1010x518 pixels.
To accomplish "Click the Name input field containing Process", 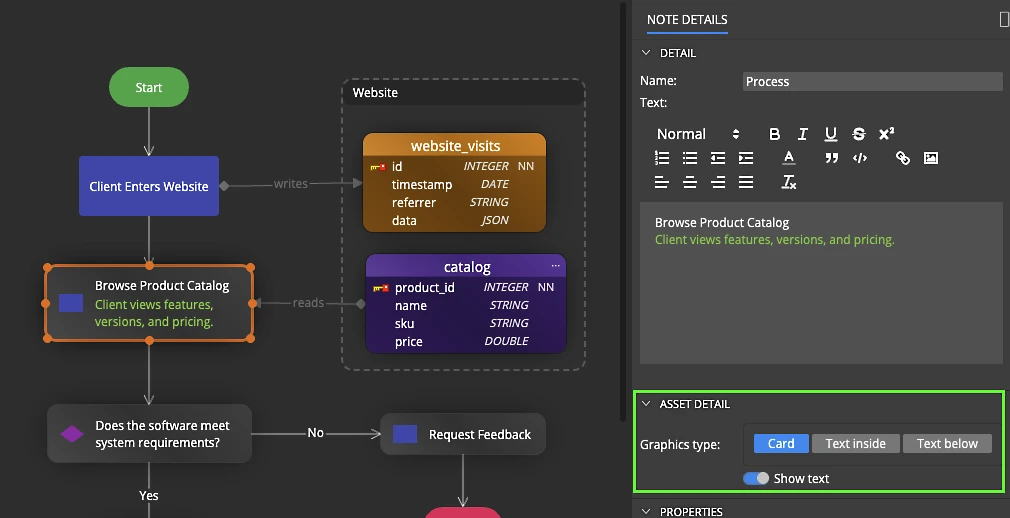I will (872, 81).
